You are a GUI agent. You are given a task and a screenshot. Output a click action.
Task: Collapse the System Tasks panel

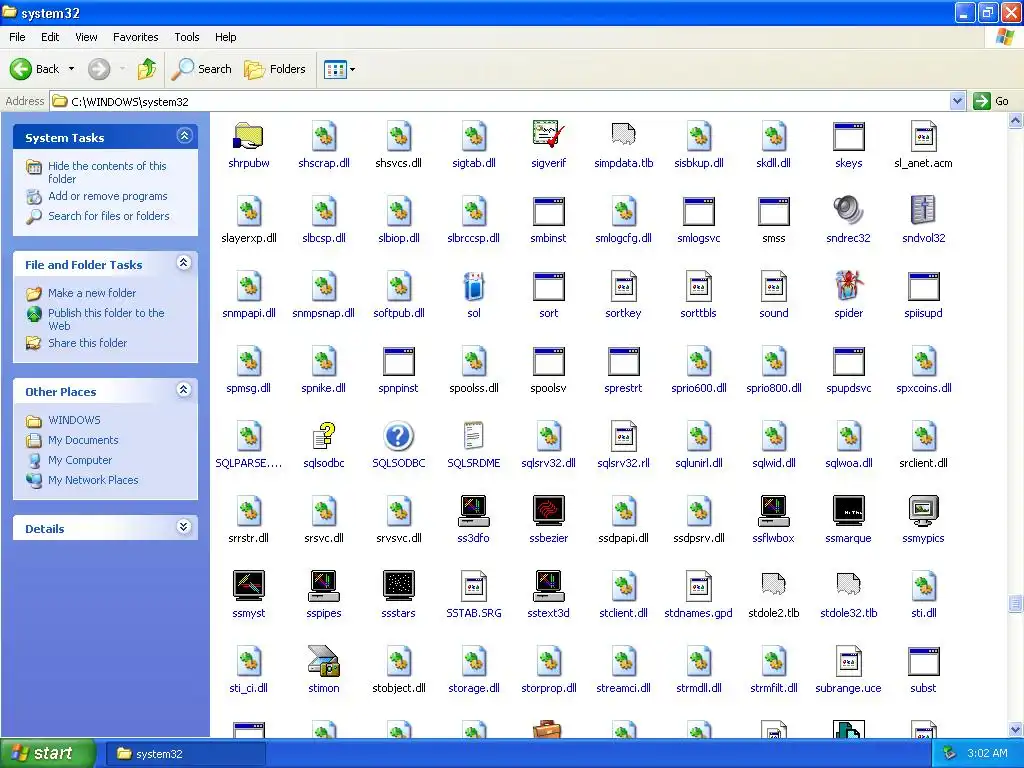184,136
